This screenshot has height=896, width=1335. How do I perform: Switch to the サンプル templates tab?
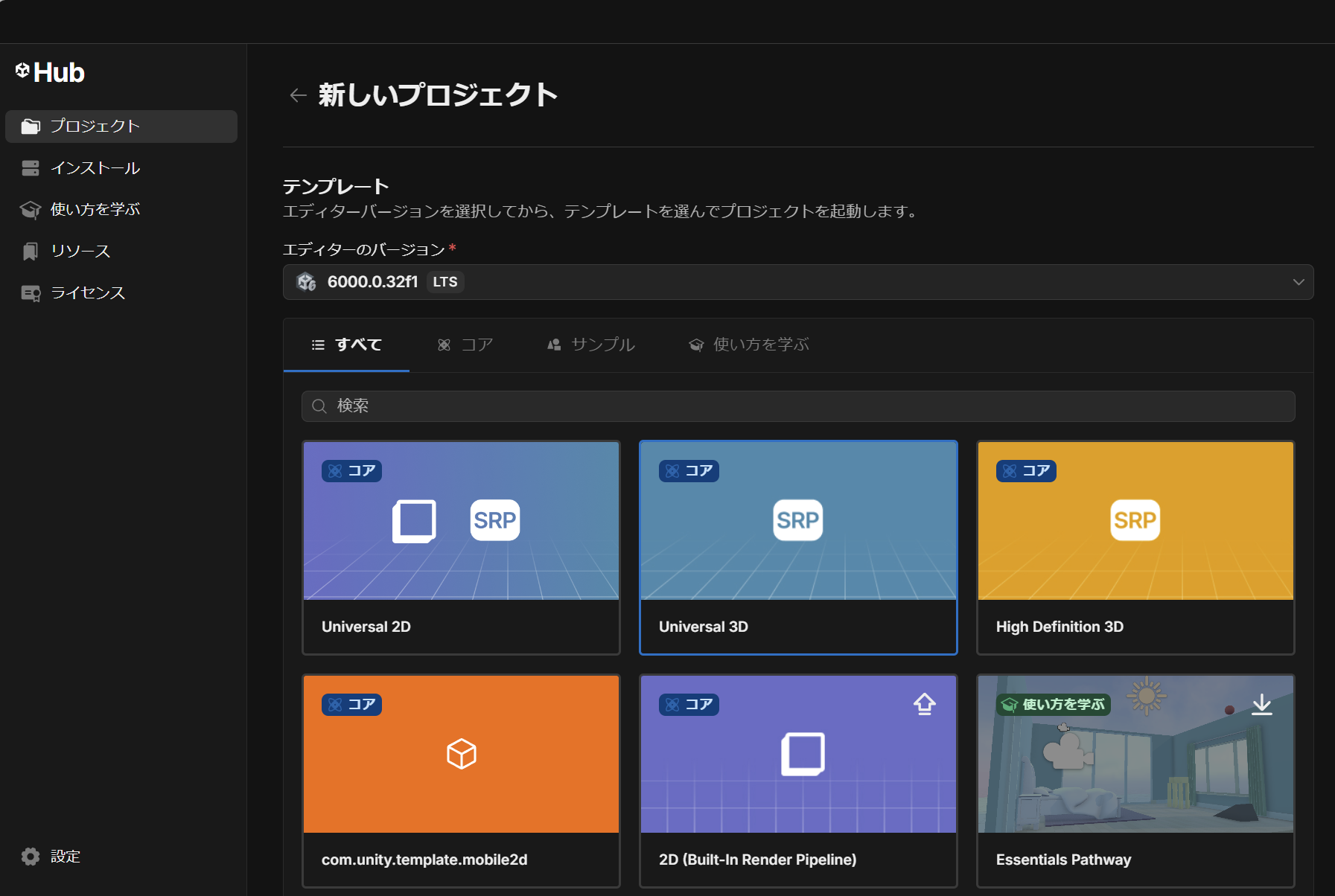tap(591, 345)
